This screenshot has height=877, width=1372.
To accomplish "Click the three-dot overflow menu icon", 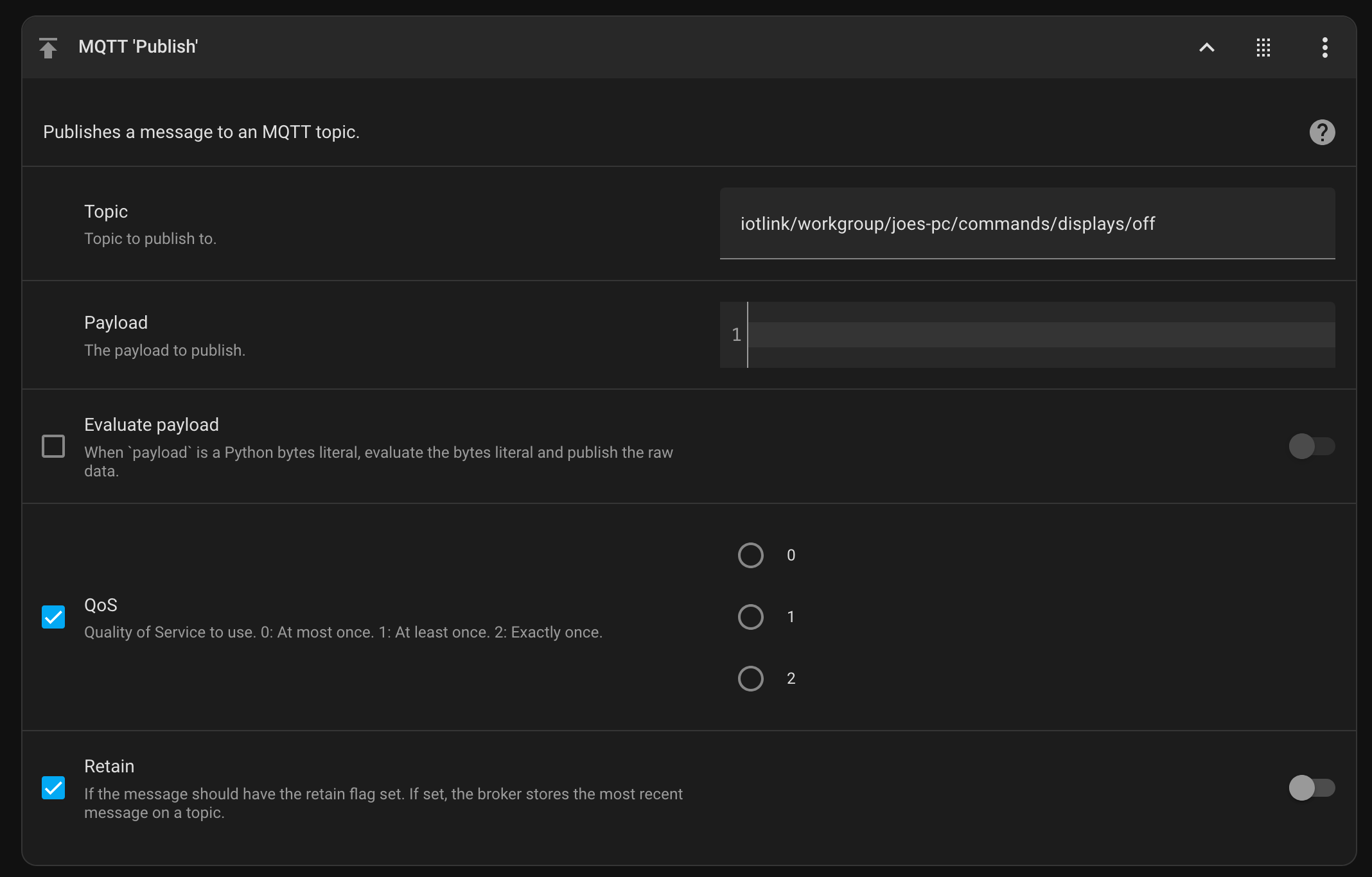I will (x=1324, y=48).
